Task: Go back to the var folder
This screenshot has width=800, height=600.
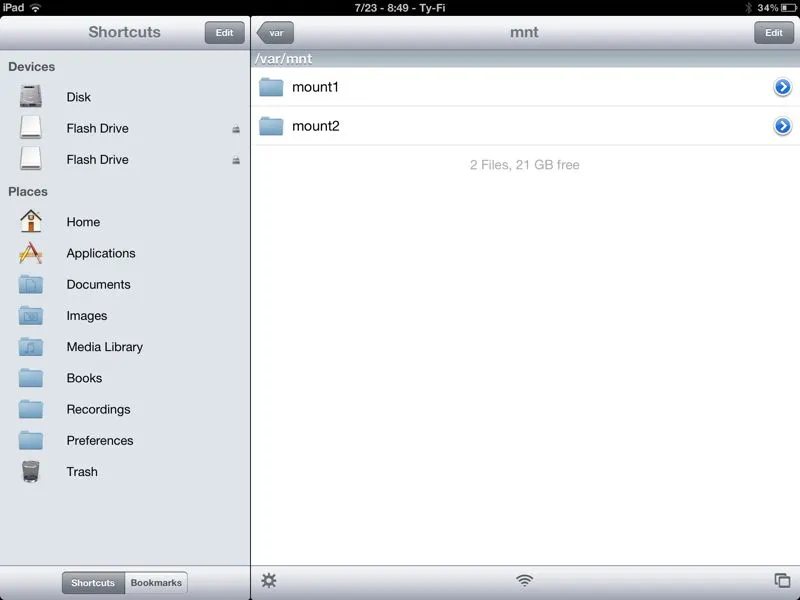Action: (275, 33)
